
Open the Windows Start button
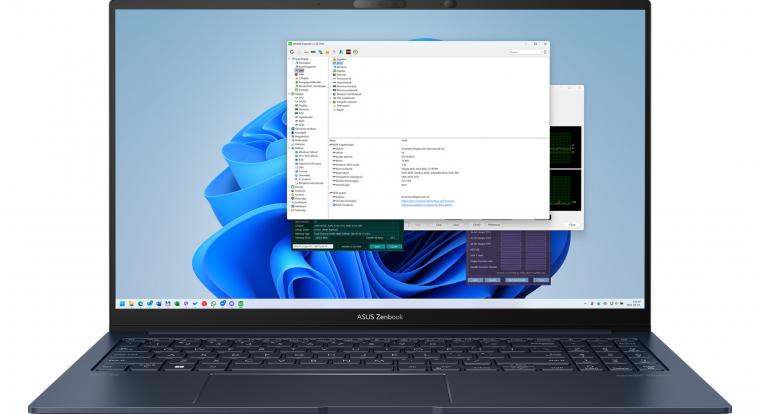[x=122, y=304]
